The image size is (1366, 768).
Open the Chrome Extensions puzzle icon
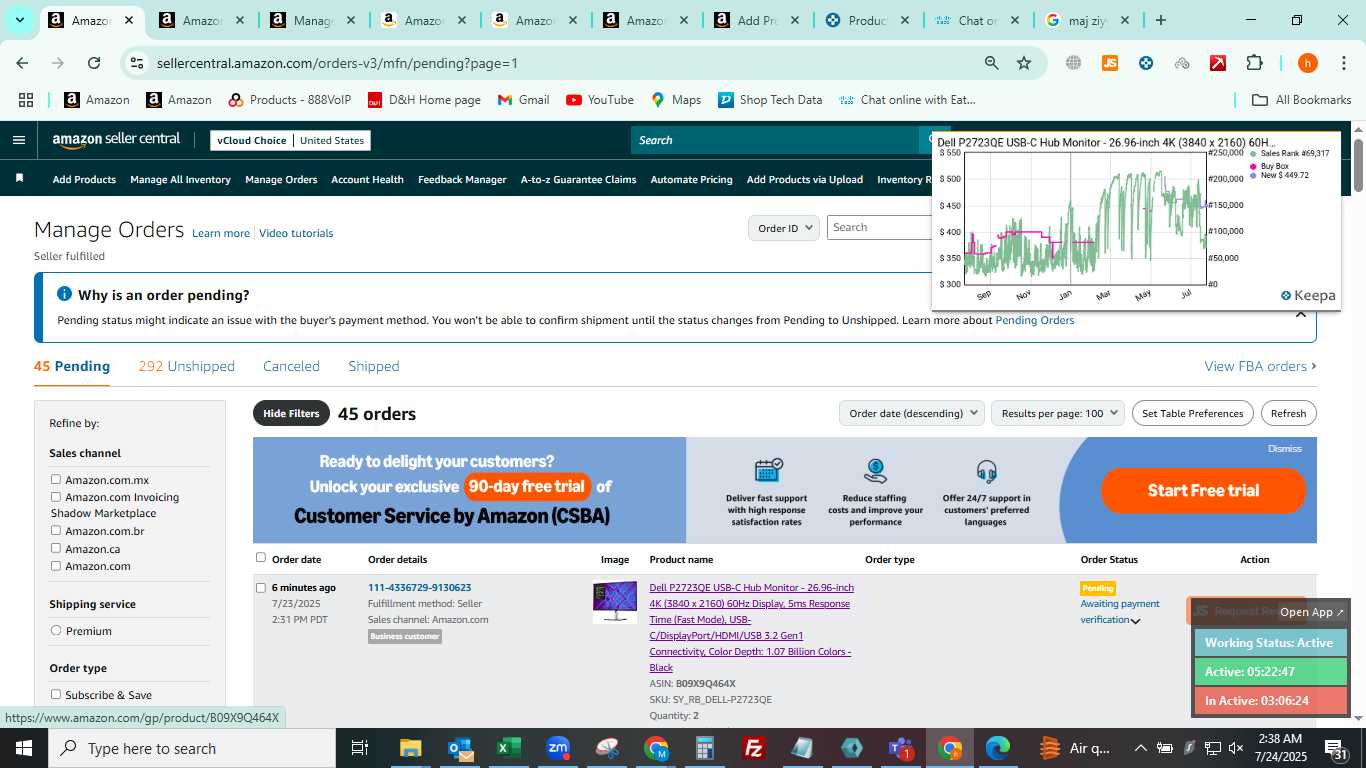(1254, 63)
